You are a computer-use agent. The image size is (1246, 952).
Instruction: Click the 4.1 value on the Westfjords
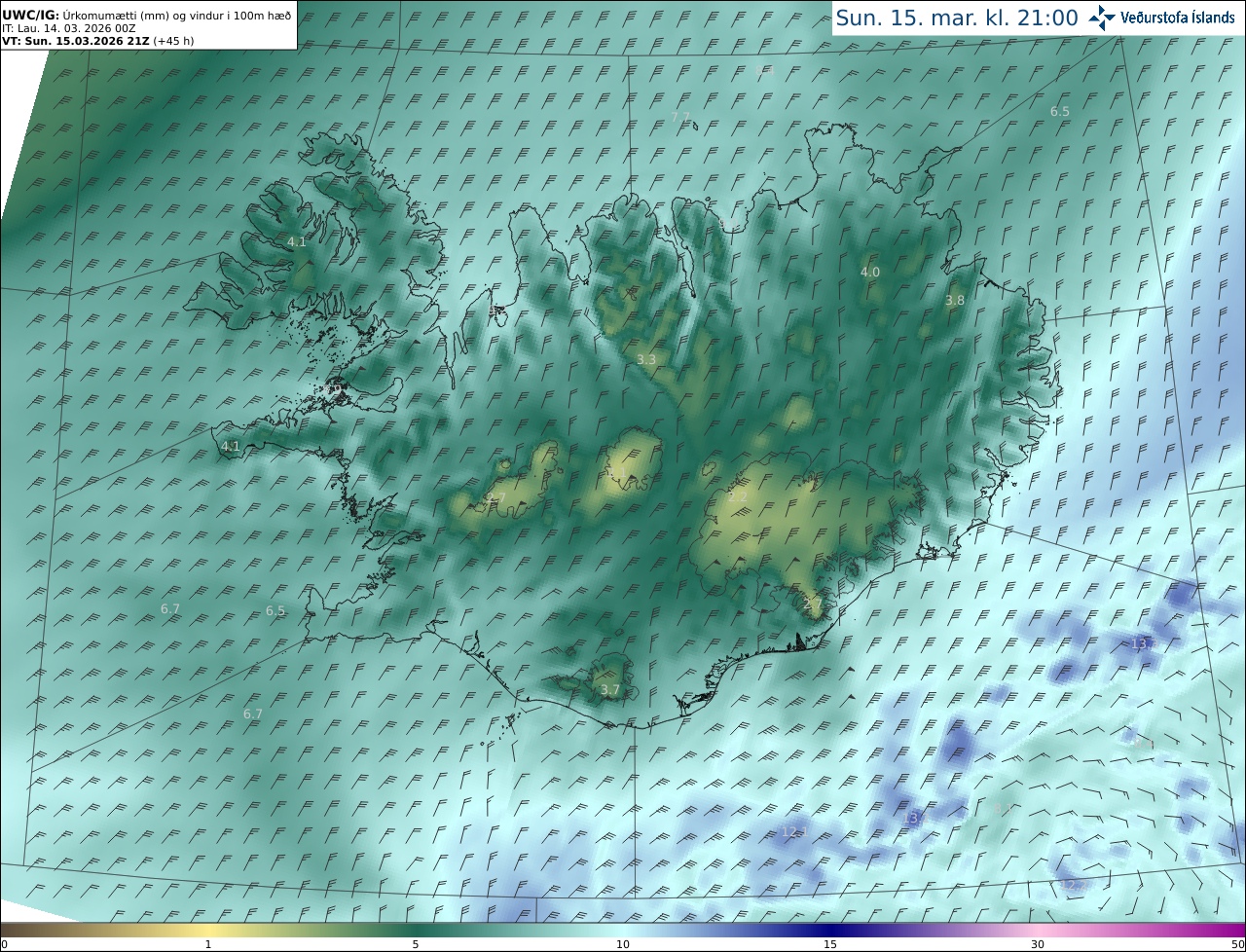[x=297, y=241]
